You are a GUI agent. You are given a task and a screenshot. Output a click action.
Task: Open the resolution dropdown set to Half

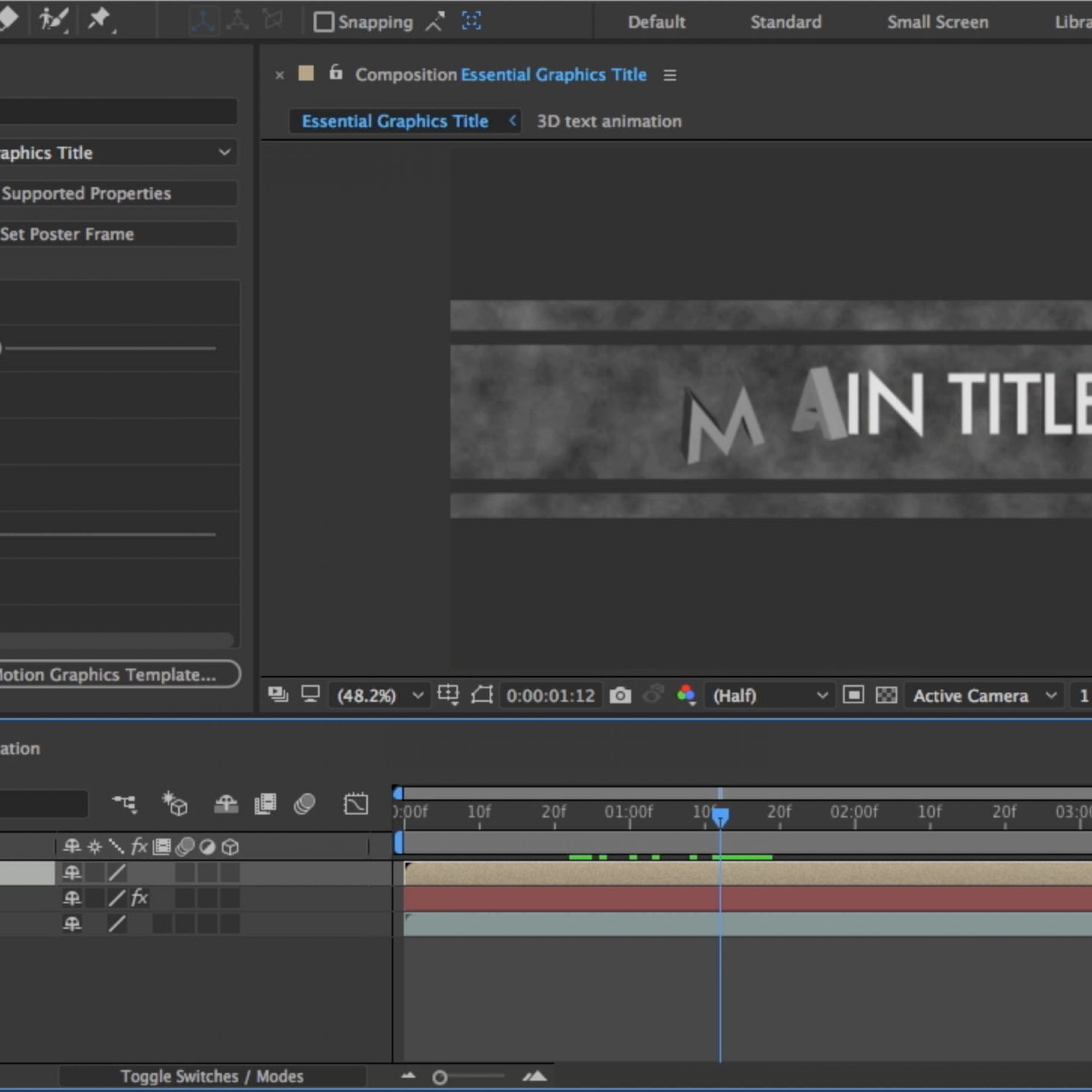tap(769, 695)
